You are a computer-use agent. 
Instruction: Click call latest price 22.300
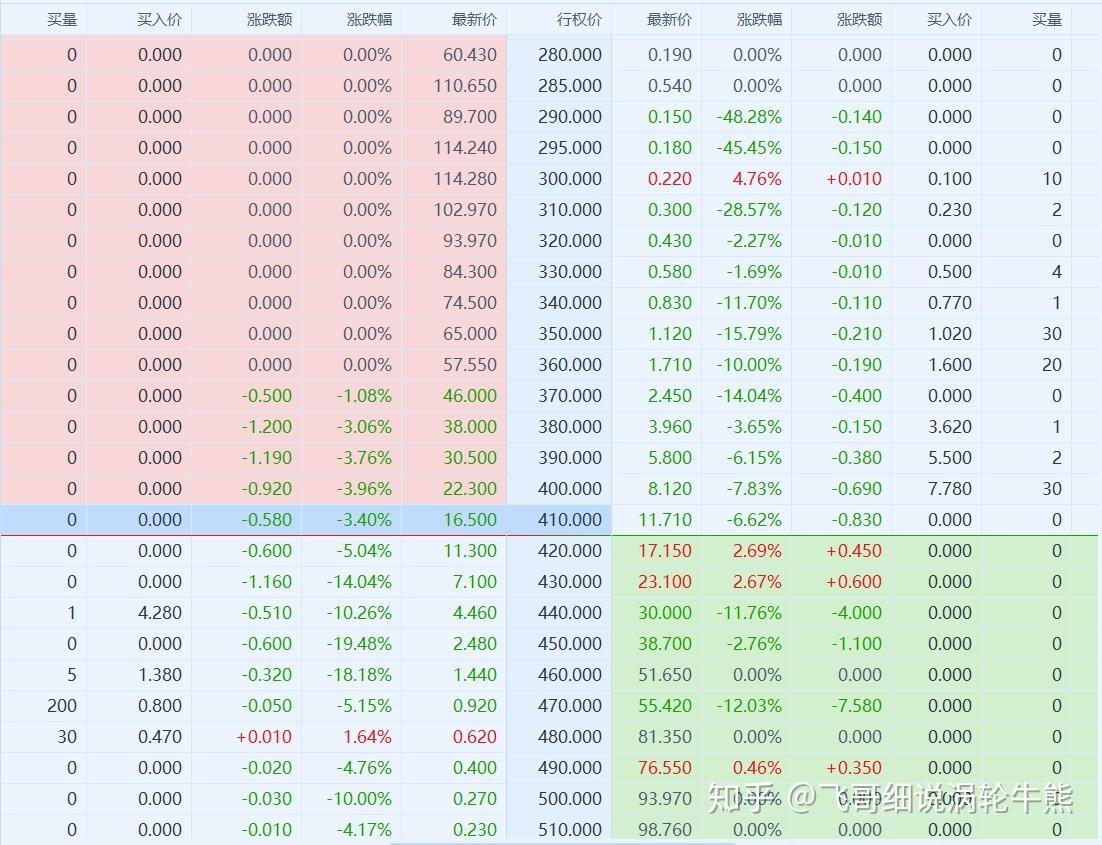(469, 489)
